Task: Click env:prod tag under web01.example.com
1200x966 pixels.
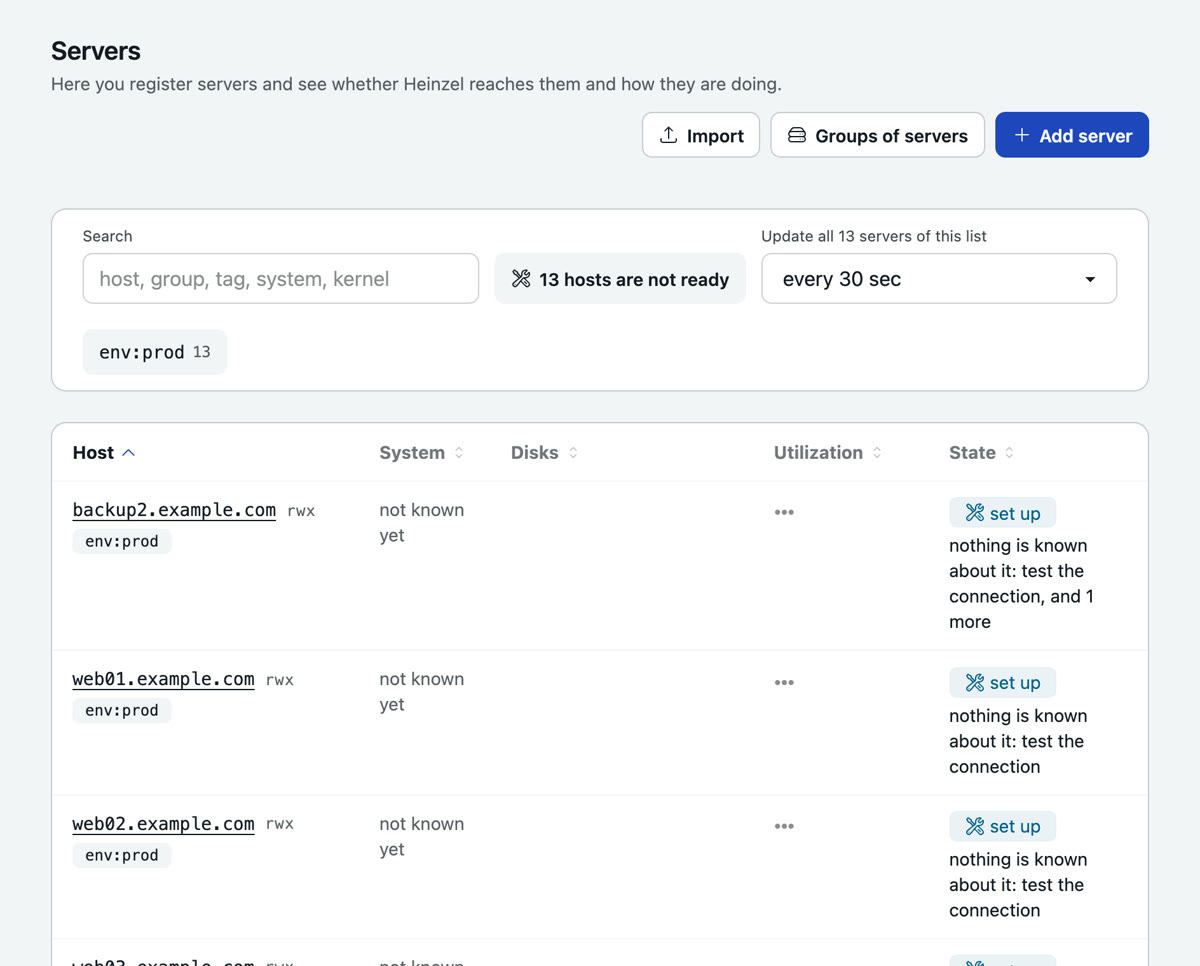Action: point(122,710)
